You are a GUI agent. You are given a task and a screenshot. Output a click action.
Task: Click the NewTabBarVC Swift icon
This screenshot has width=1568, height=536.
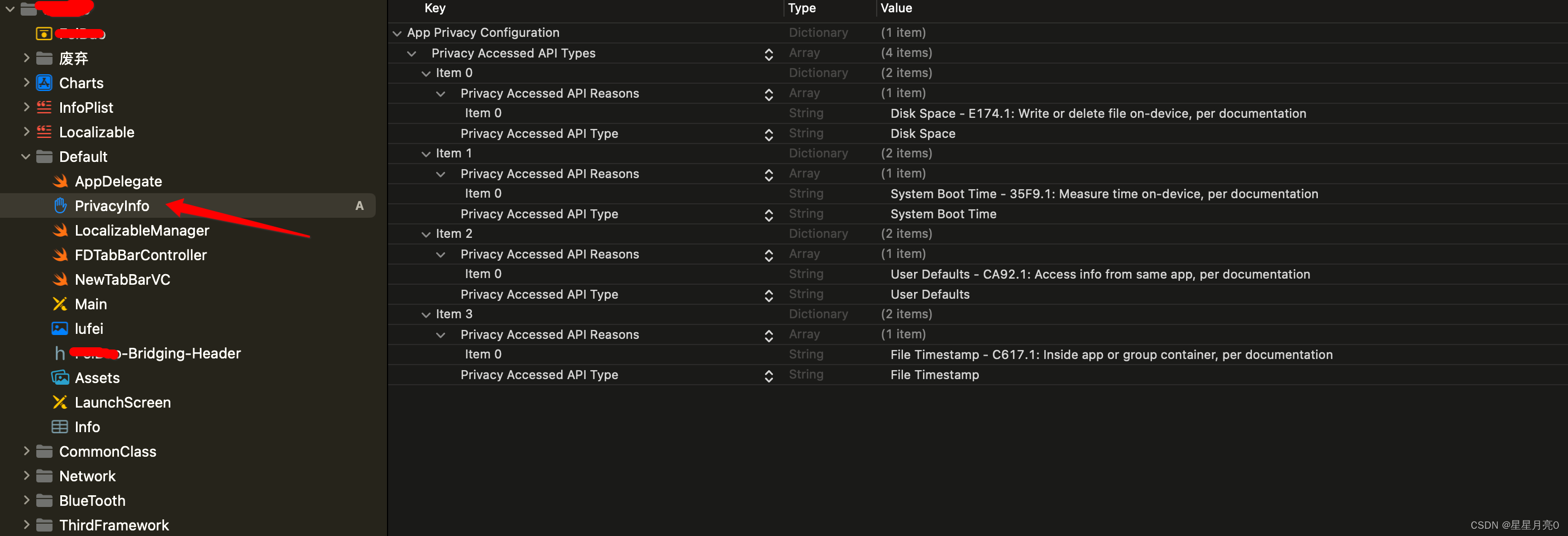pyautogui.click(x=60, y=279)
